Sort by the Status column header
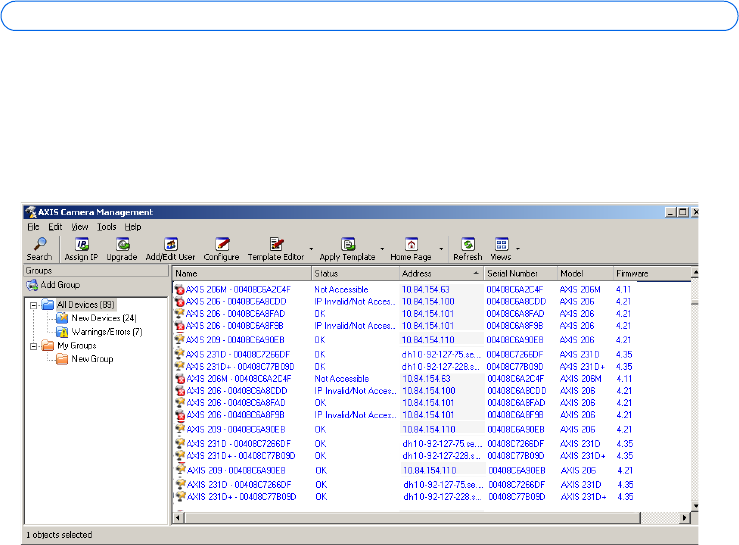Image resolution: width=739 pixels, height=545 pixels. pyautogui.click(x=355, y=273)
